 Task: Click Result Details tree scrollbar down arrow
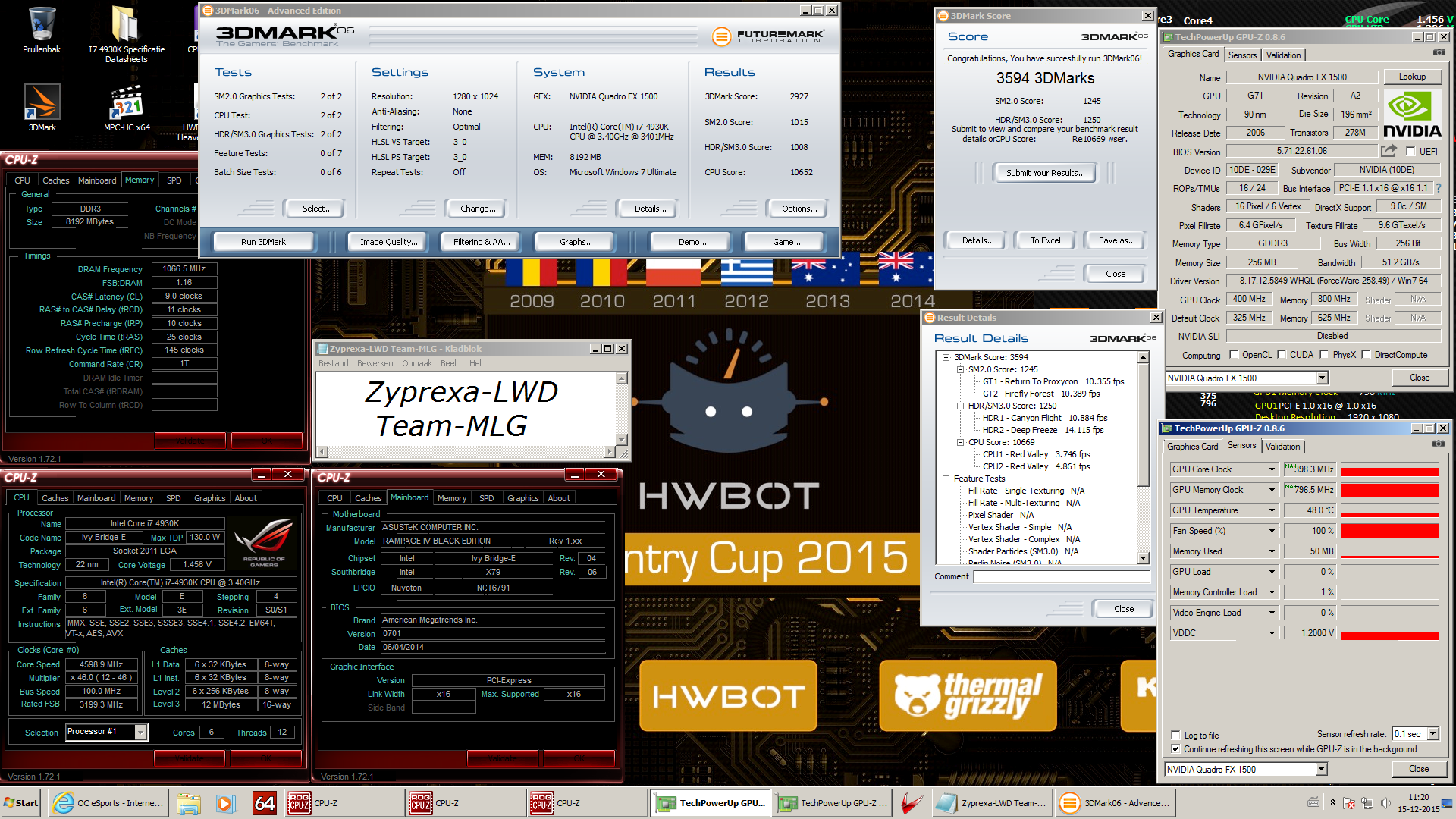click(x=1144, y=558)
